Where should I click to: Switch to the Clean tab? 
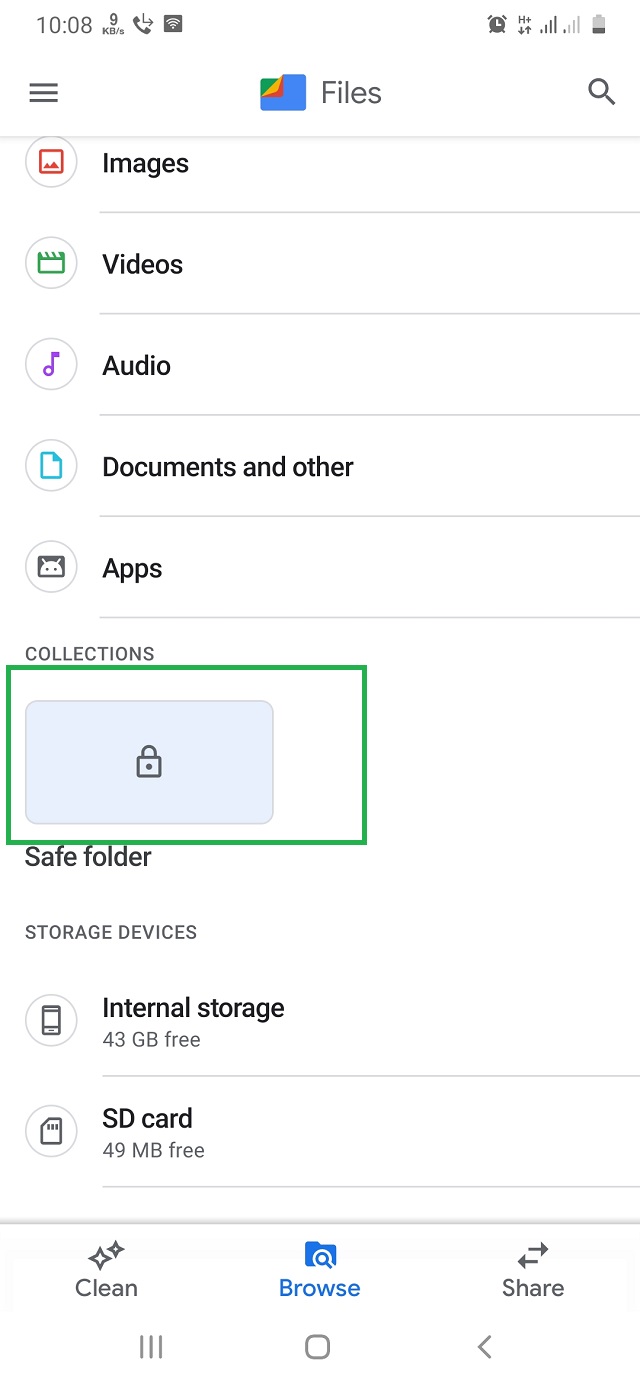point(106,1270)
